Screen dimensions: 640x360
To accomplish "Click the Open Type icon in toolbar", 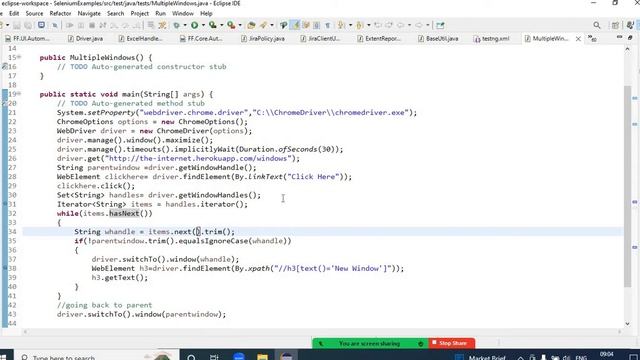I will (x=251, y=25).
